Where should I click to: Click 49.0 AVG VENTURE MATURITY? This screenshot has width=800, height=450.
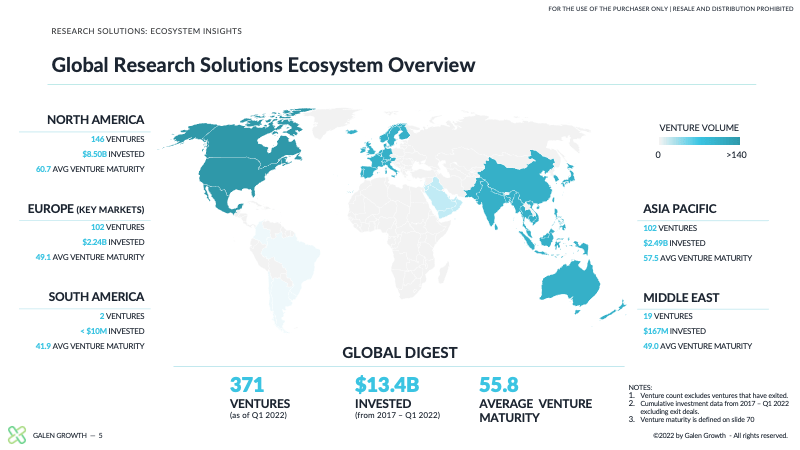(x=697, y=346)
